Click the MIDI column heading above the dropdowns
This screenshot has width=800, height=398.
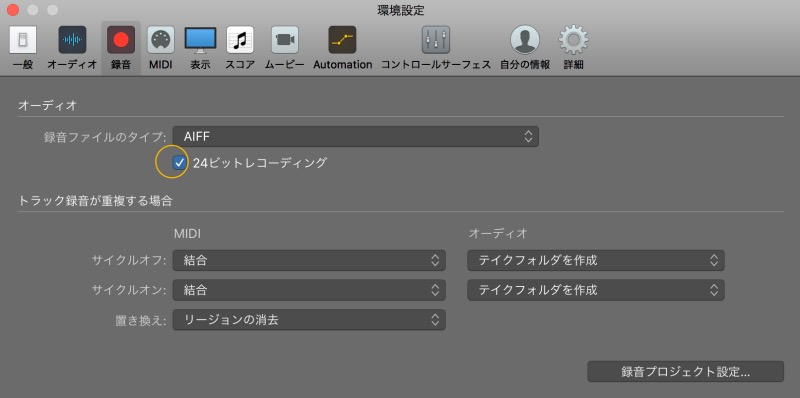pyautogui.click(x=187, y=234)
